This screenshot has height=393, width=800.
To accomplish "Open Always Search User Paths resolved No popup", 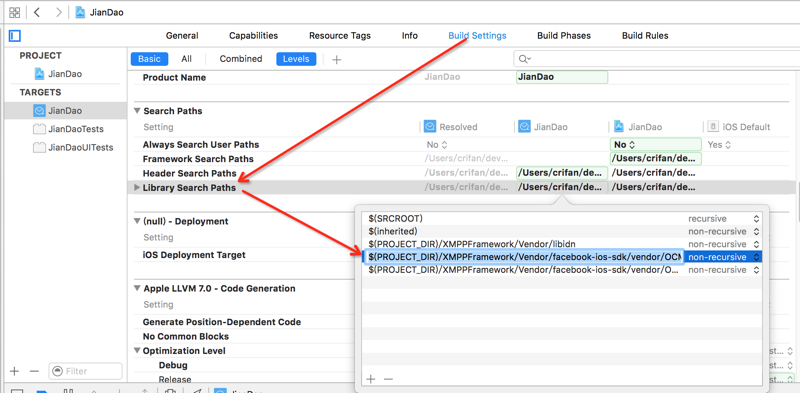I will point(437,145).
